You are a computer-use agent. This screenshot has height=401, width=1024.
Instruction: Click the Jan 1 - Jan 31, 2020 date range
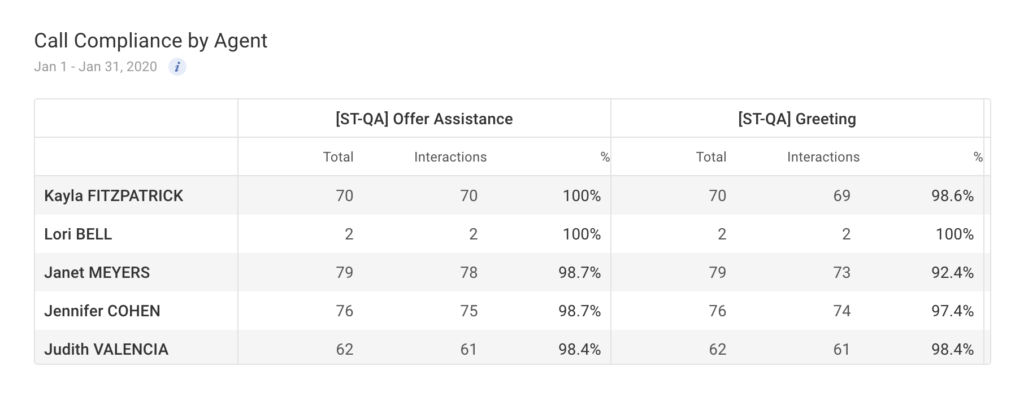[x=96, y=67]
